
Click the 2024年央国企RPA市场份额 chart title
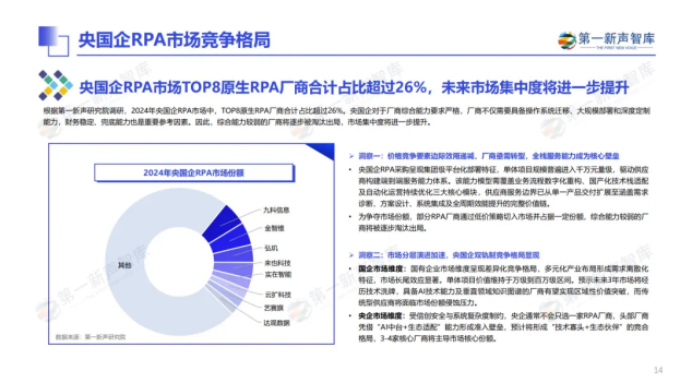(x=194, y=173)
